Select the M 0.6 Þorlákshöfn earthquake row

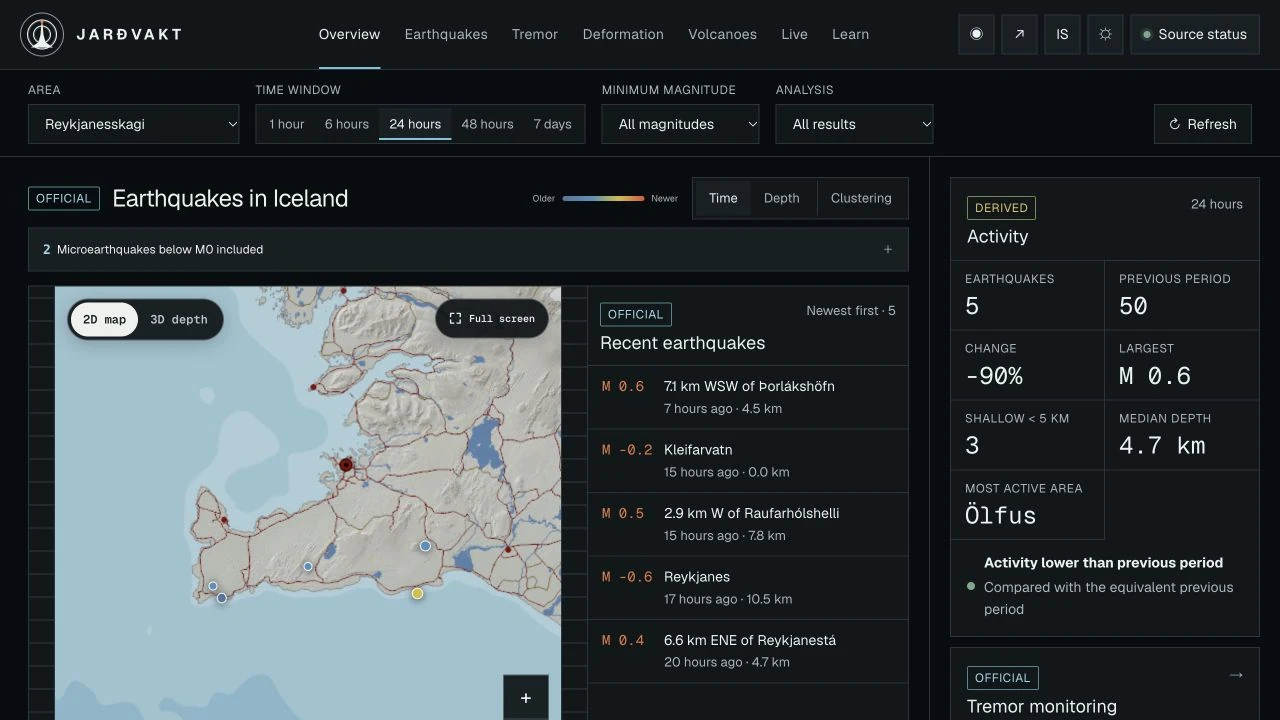pos(748,397)
